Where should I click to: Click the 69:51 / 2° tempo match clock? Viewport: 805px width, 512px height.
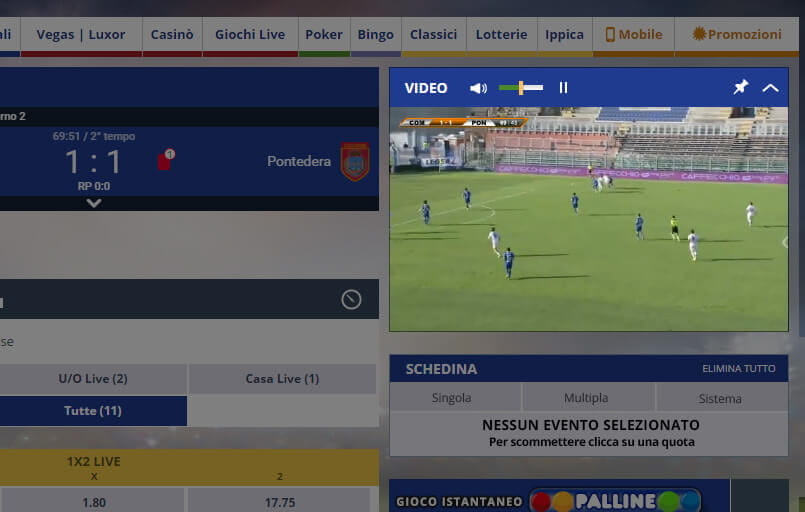(93, 136)
